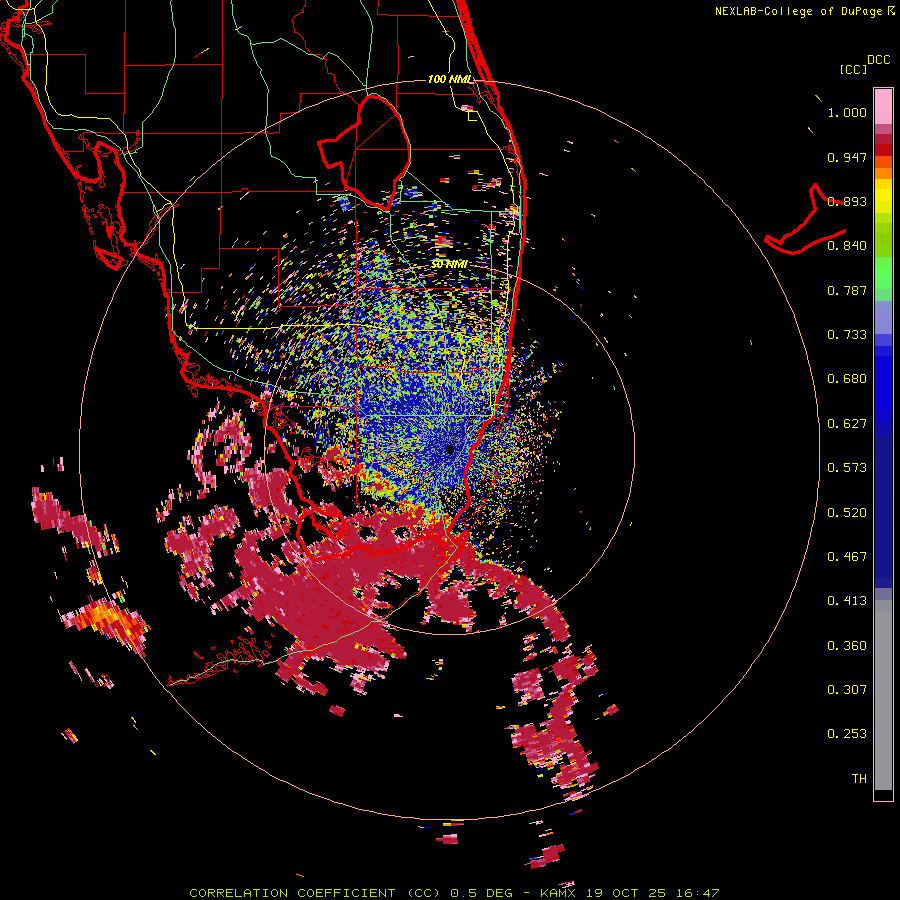Click the 0.733 colorbar value
900x900 pixels.
click(x=847, y=335)
